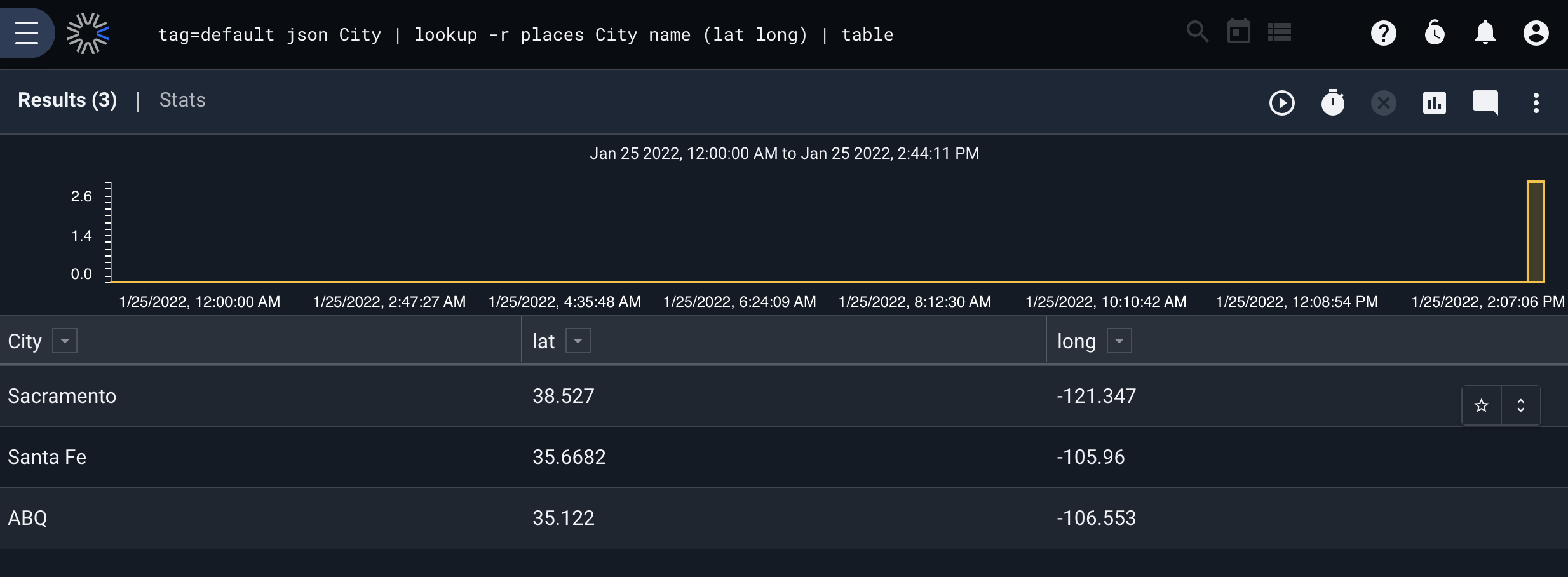The height and width of the screenshot is (577, 1568).
Task: Star the Sacramento row
Action: tap(1482, 405)
